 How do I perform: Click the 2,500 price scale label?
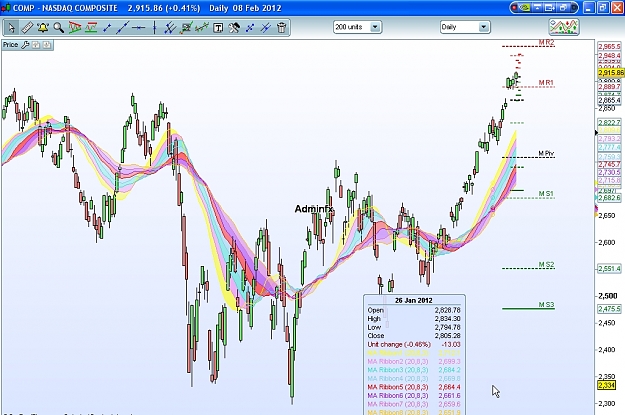(x=608, y=296)
